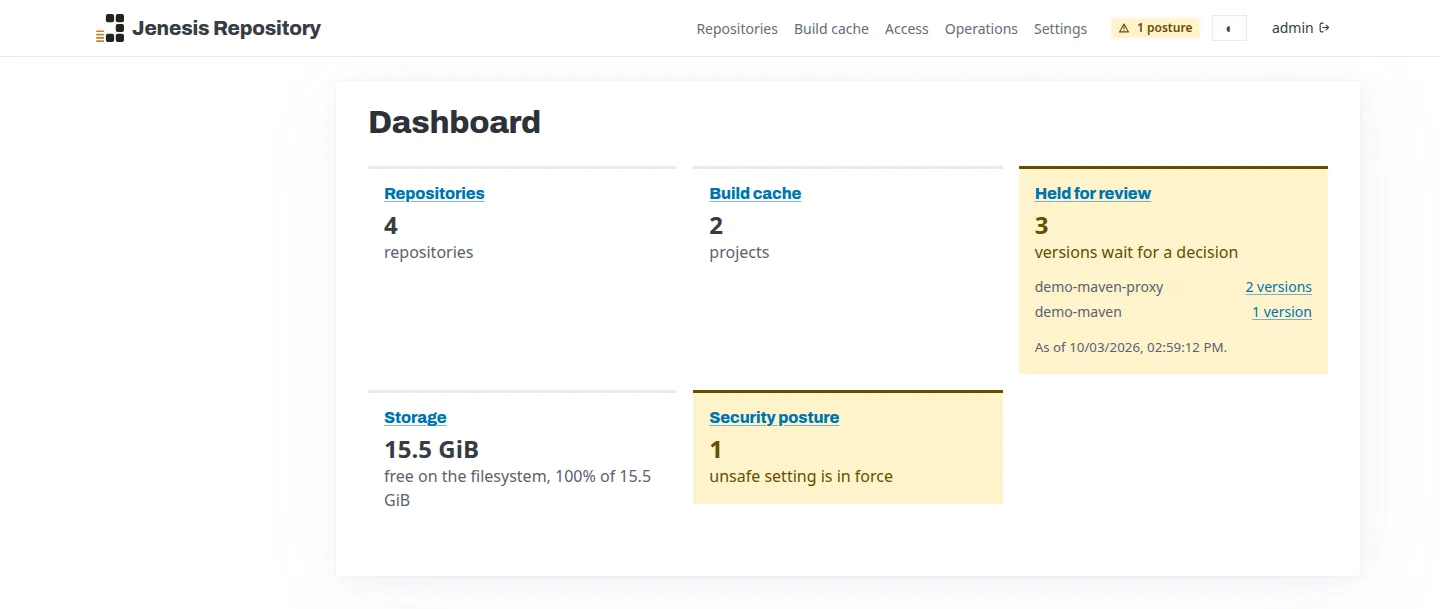The image size is (1440, 609).
Task: Open the Repositories nav item
Action: [737, 29]
